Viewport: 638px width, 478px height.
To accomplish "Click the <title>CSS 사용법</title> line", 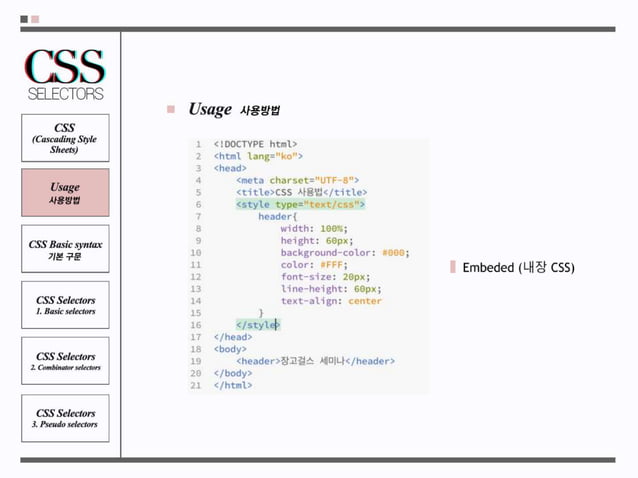I will click(302, 192).
